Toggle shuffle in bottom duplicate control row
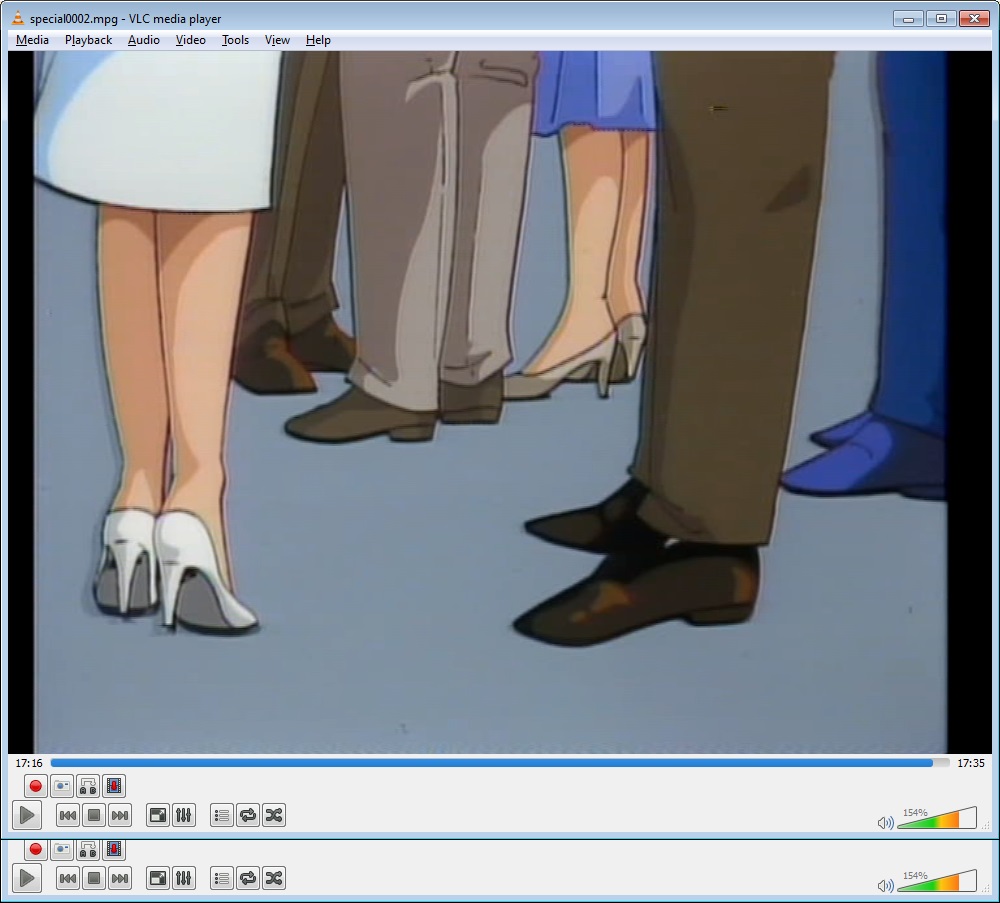This screenshot has height=903, width=1000. click(274, 878)
